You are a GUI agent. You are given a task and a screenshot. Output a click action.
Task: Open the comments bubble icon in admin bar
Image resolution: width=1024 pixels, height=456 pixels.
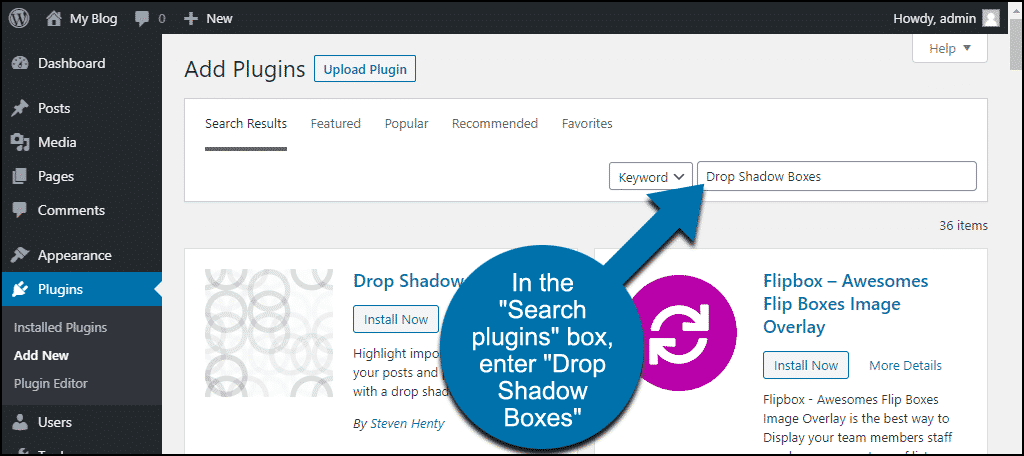click(x=142, y=19)
